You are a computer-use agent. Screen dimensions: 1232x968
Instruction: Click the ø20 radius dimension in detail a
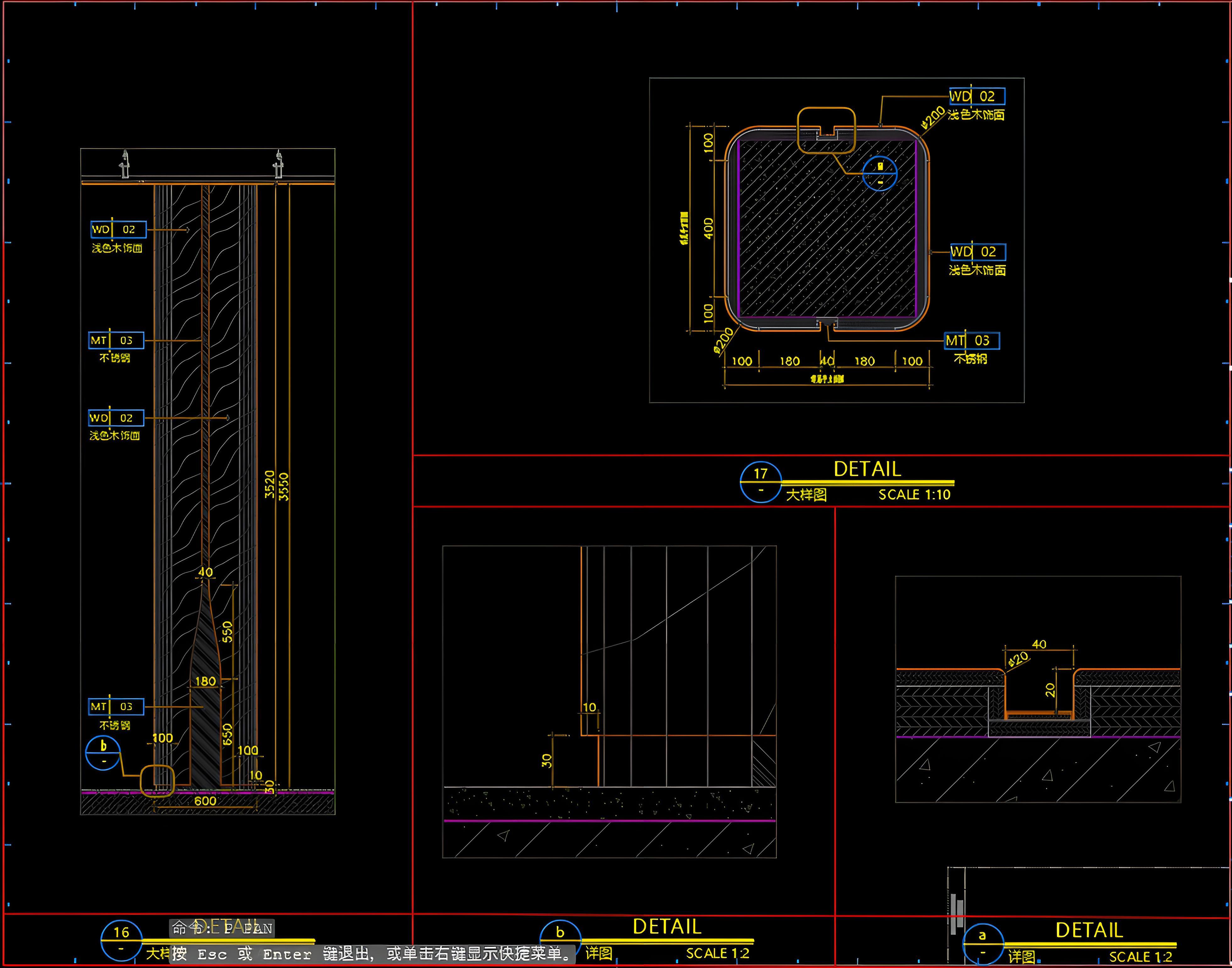tap(1018, 659)
